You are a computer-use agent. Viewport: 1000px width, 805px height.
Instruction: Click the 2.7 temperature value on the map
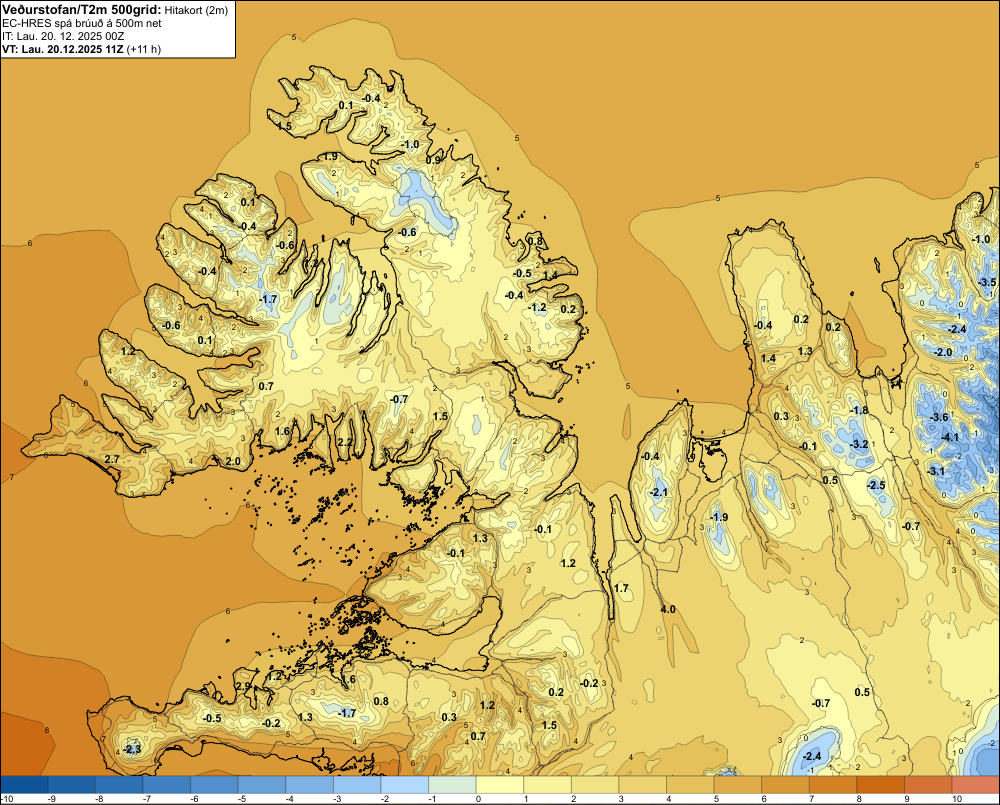coord(112,459)
